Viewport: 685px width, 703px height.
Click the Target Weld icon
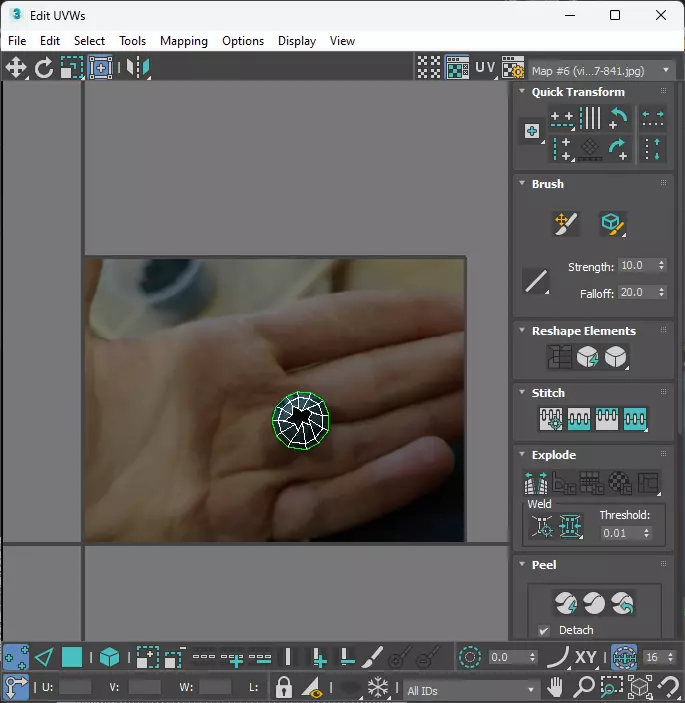(x=542, y=525)
